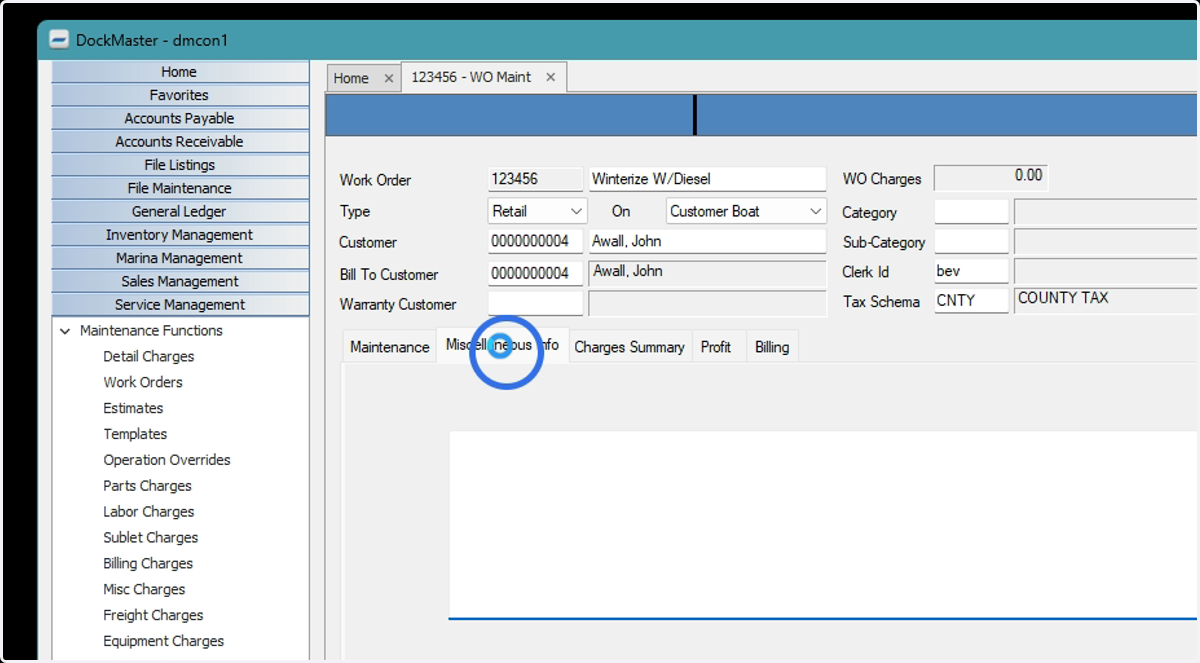Viewport: 1200px width, 663px height.
Task: Select Equipment Charges in the tree
Action: point(164,642)
